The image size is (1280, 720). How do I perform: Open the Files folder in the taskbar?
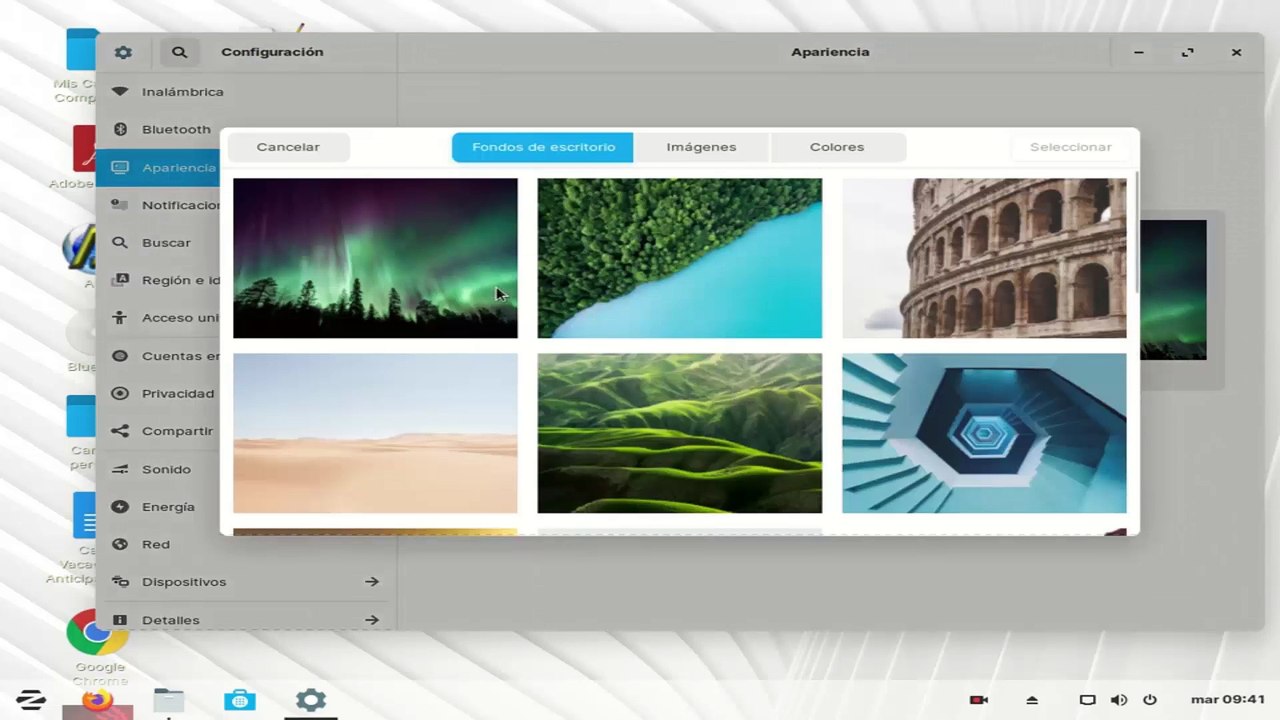coord(169,700)
